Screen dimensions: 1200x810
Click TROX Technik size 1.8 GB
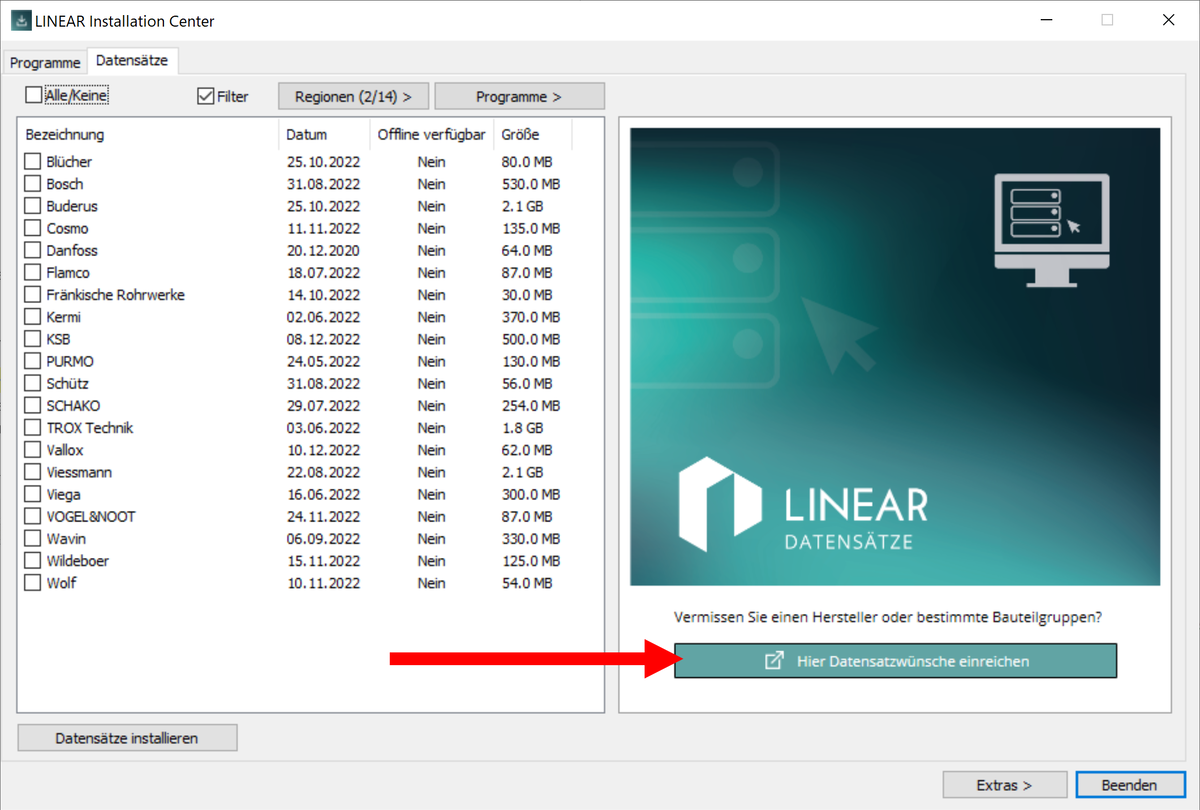(x=522, y=428)
